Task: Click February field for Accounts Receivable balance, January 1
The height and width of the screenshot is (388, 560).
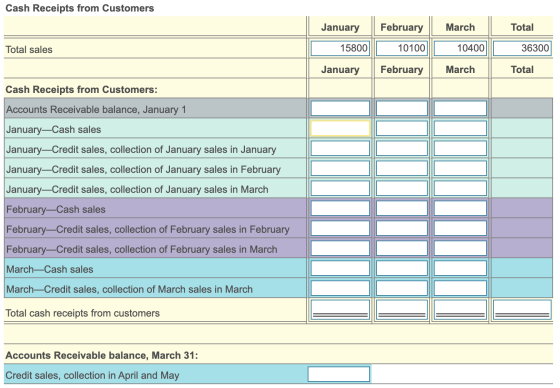Action: [x=402, y=108]
